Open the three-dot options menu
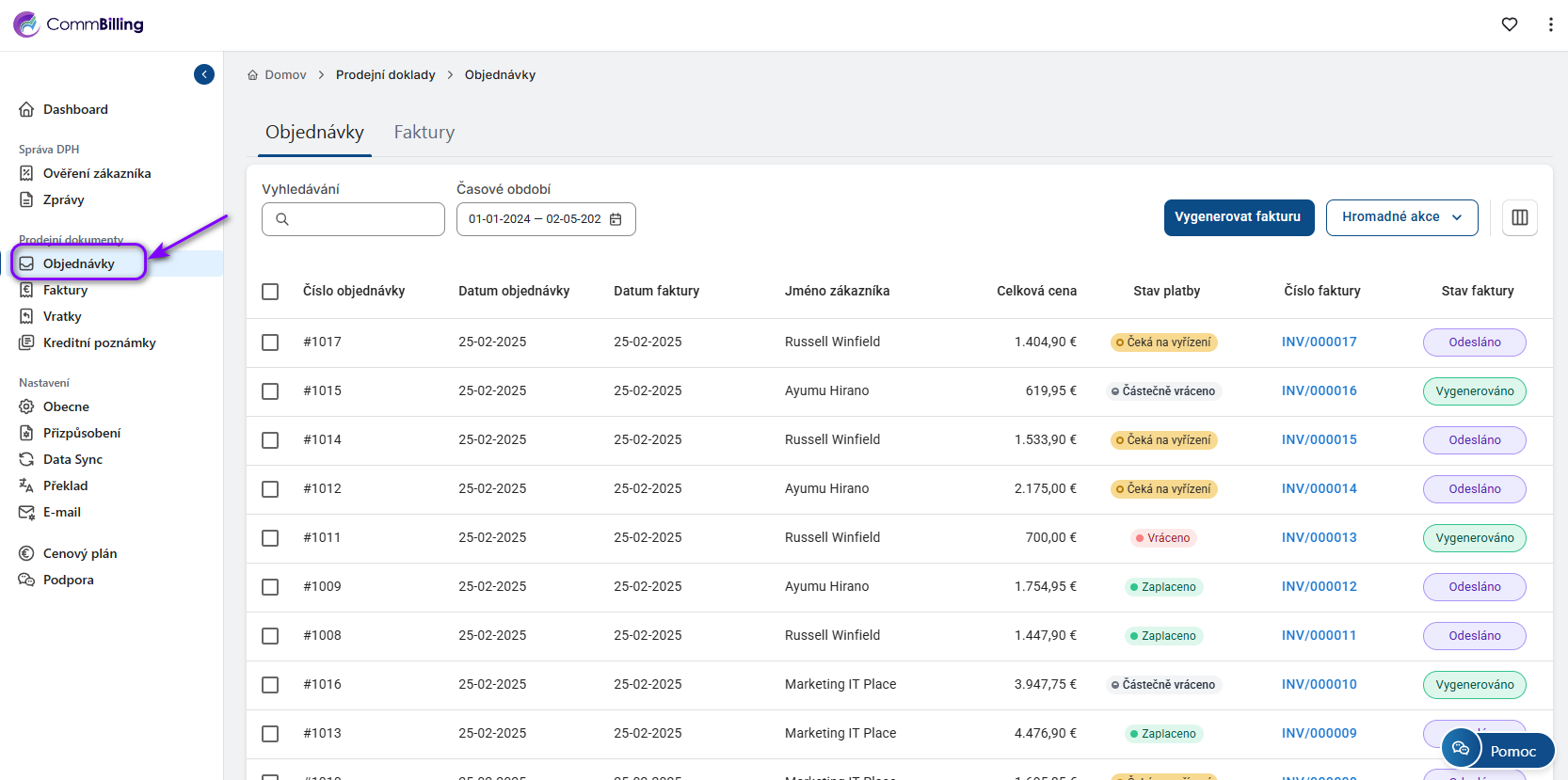The image size is (1568, 780). 1550,24
